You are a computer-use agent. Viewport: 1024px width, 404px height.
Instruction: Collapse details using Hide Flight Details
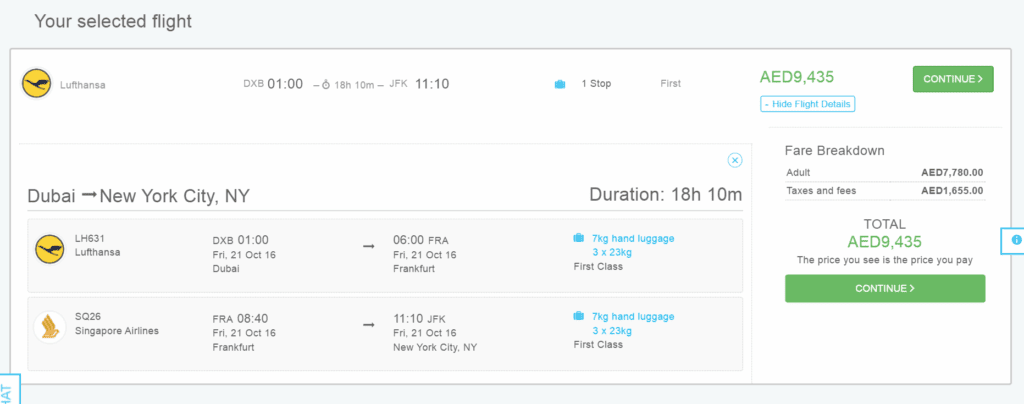point(807,104)
